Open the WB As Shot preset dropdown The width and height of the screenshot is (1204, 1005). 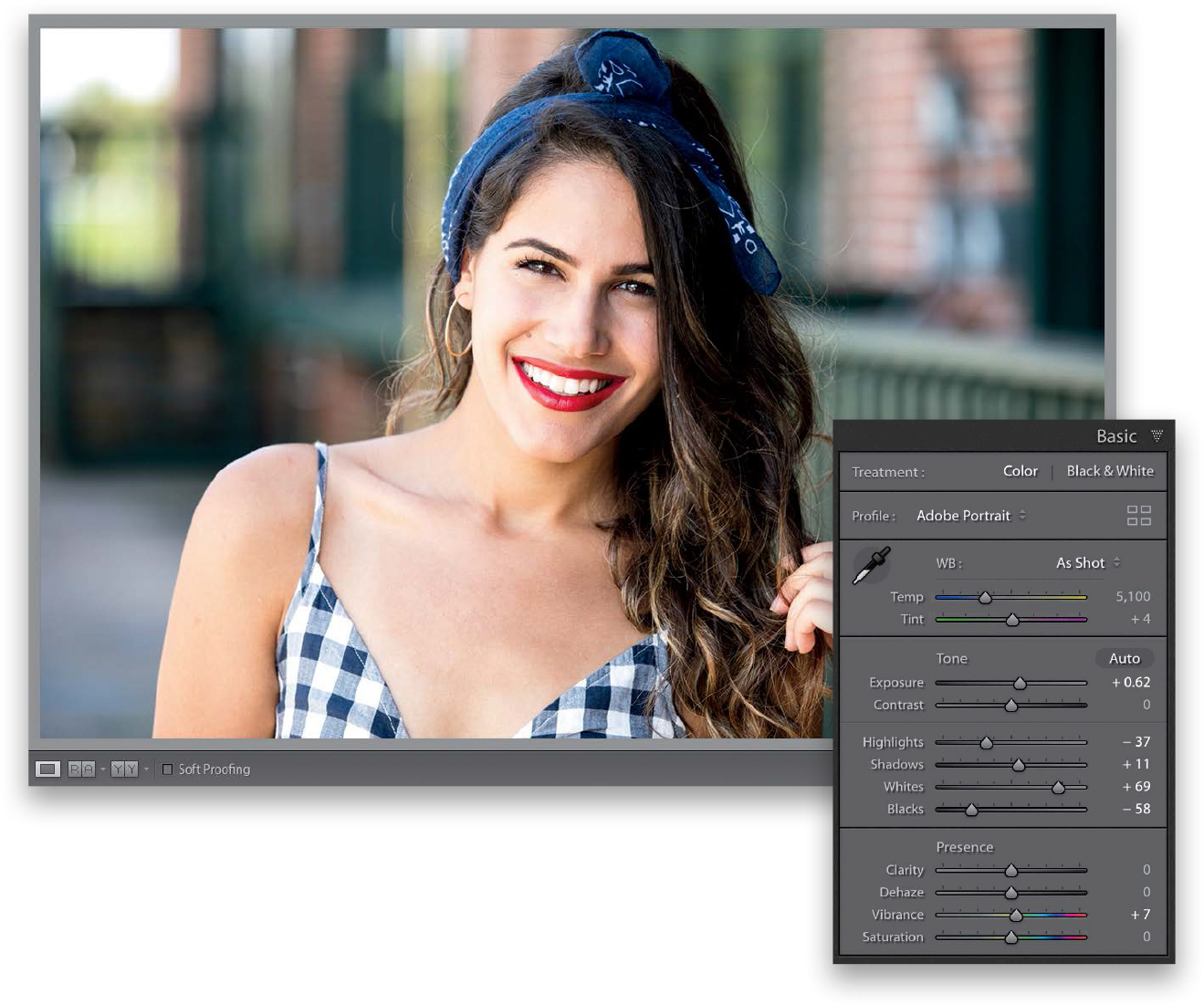pos(1088,563)
